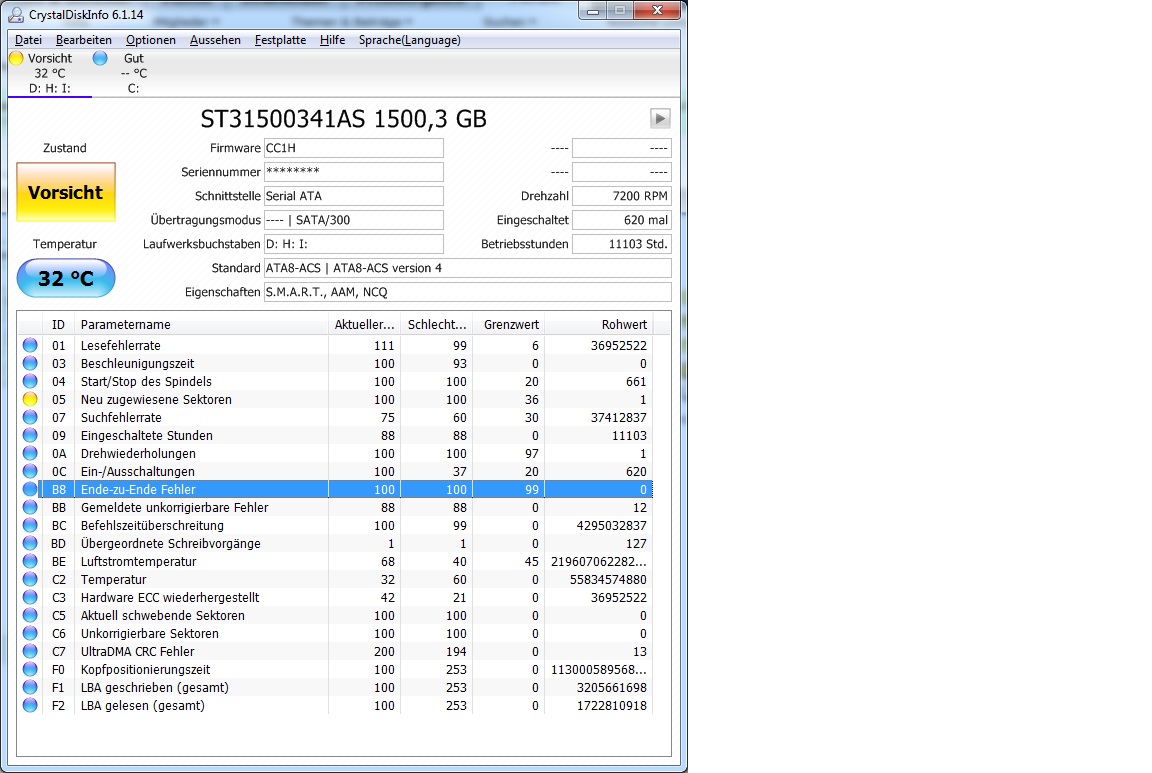Open the Festplatte menu
The image size is (1152, 773).
coord(281,40)
